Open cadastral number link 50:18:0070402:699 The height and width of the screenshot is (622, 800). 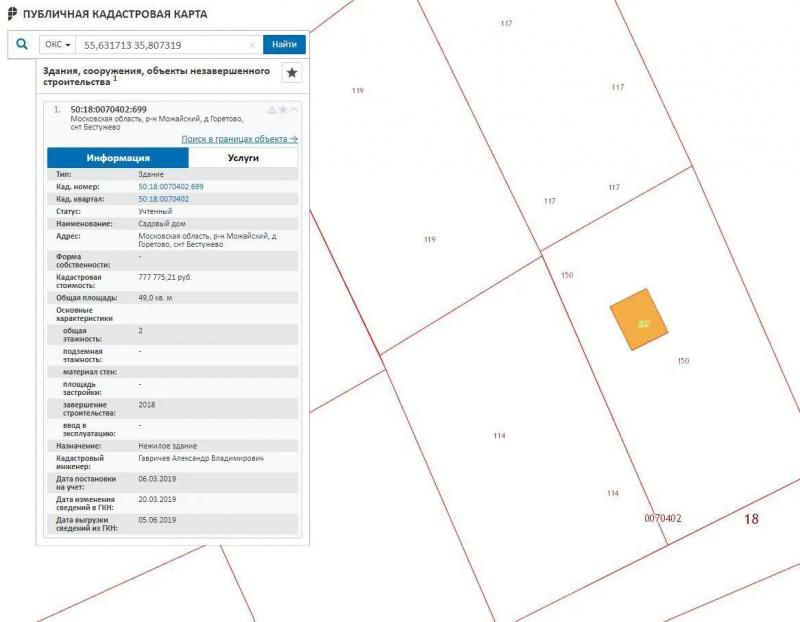coord(171,187)
